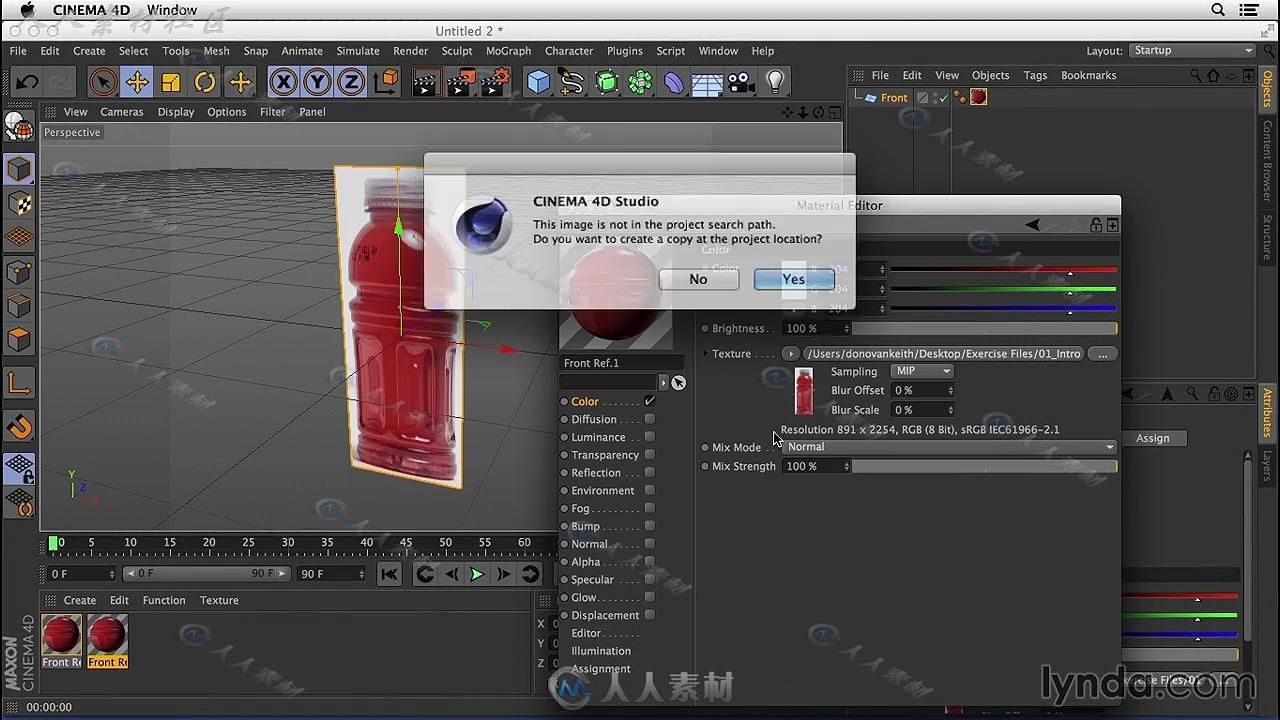Image resolution: width=1280 pixels, height=720 pixels.
Task: Enable the Reflection channel checkbox
Action: tap(650, 473)
